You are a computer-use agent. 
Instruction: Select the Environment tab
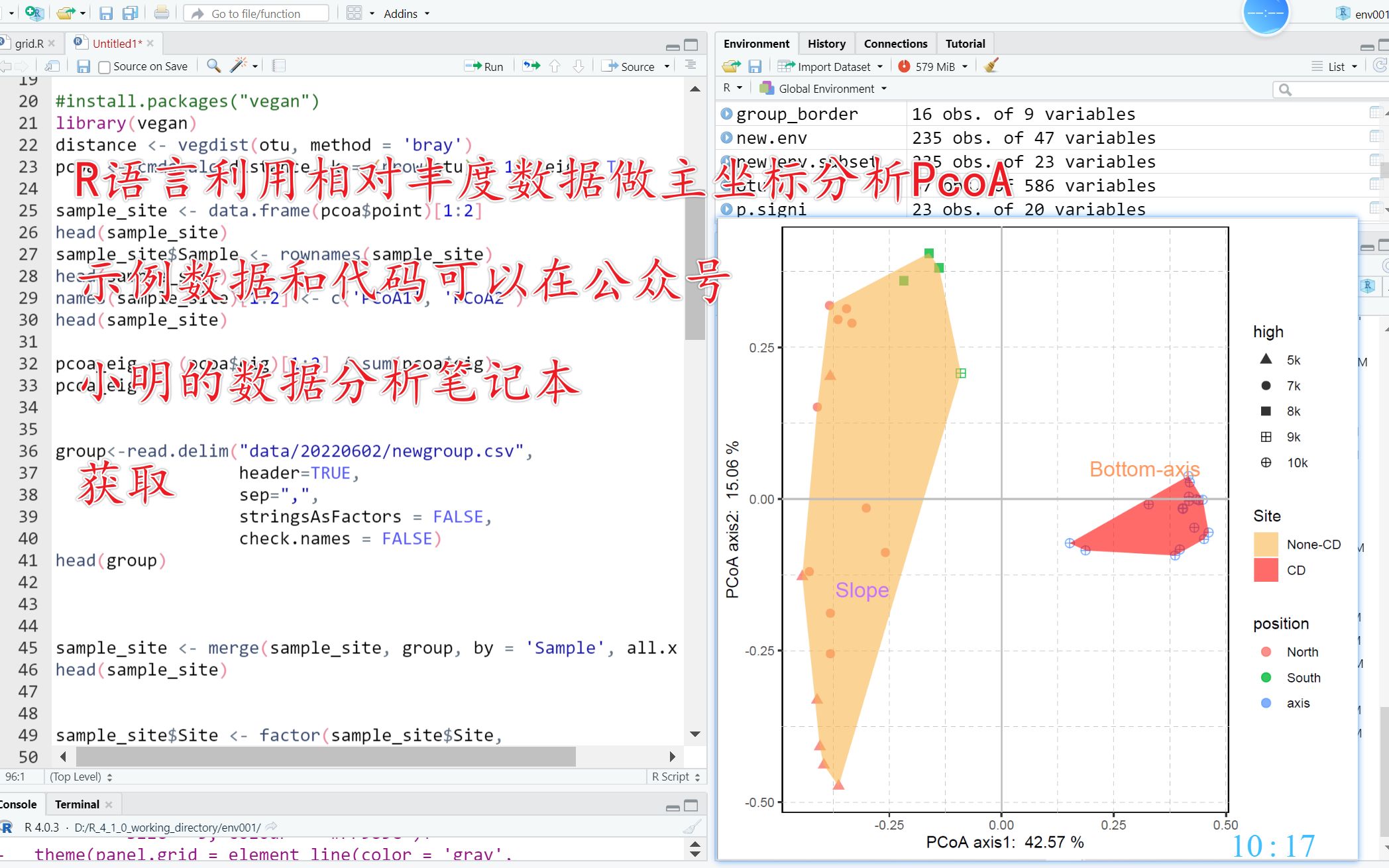(758, 43)
